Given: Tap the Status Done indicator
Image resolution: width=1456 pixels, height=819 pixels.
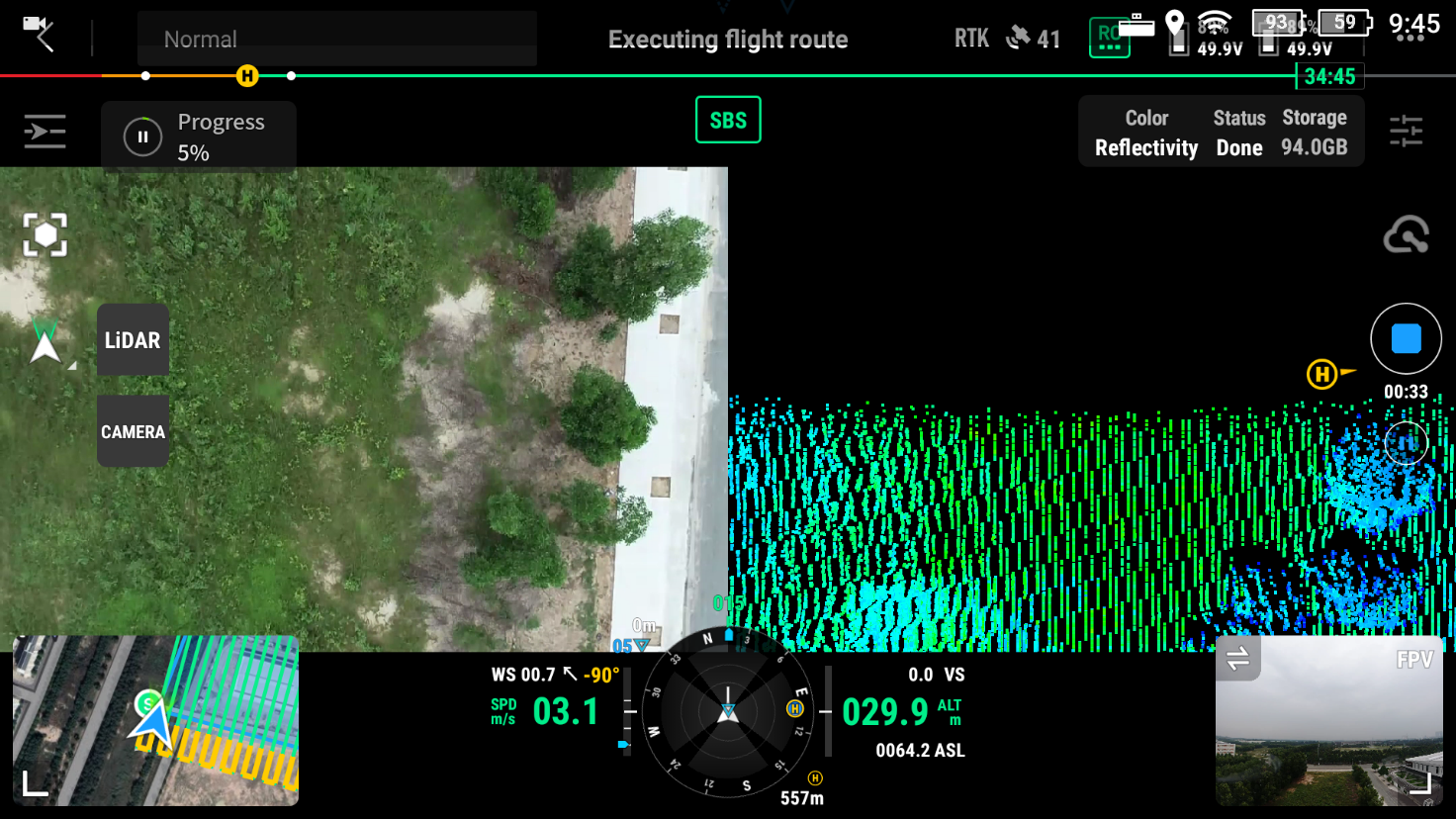Looking at the screenshot, I should (1239, 133).
